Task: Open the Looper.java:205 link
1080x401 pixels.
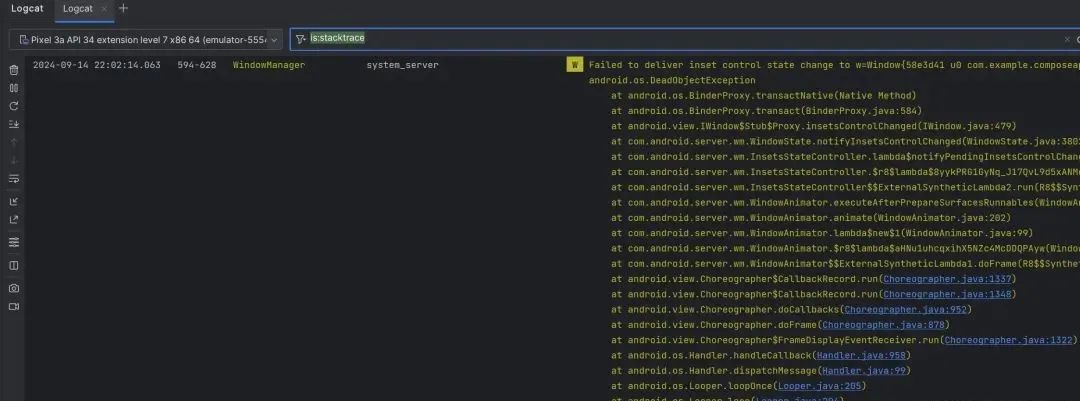Action: (x=819, y=386)
